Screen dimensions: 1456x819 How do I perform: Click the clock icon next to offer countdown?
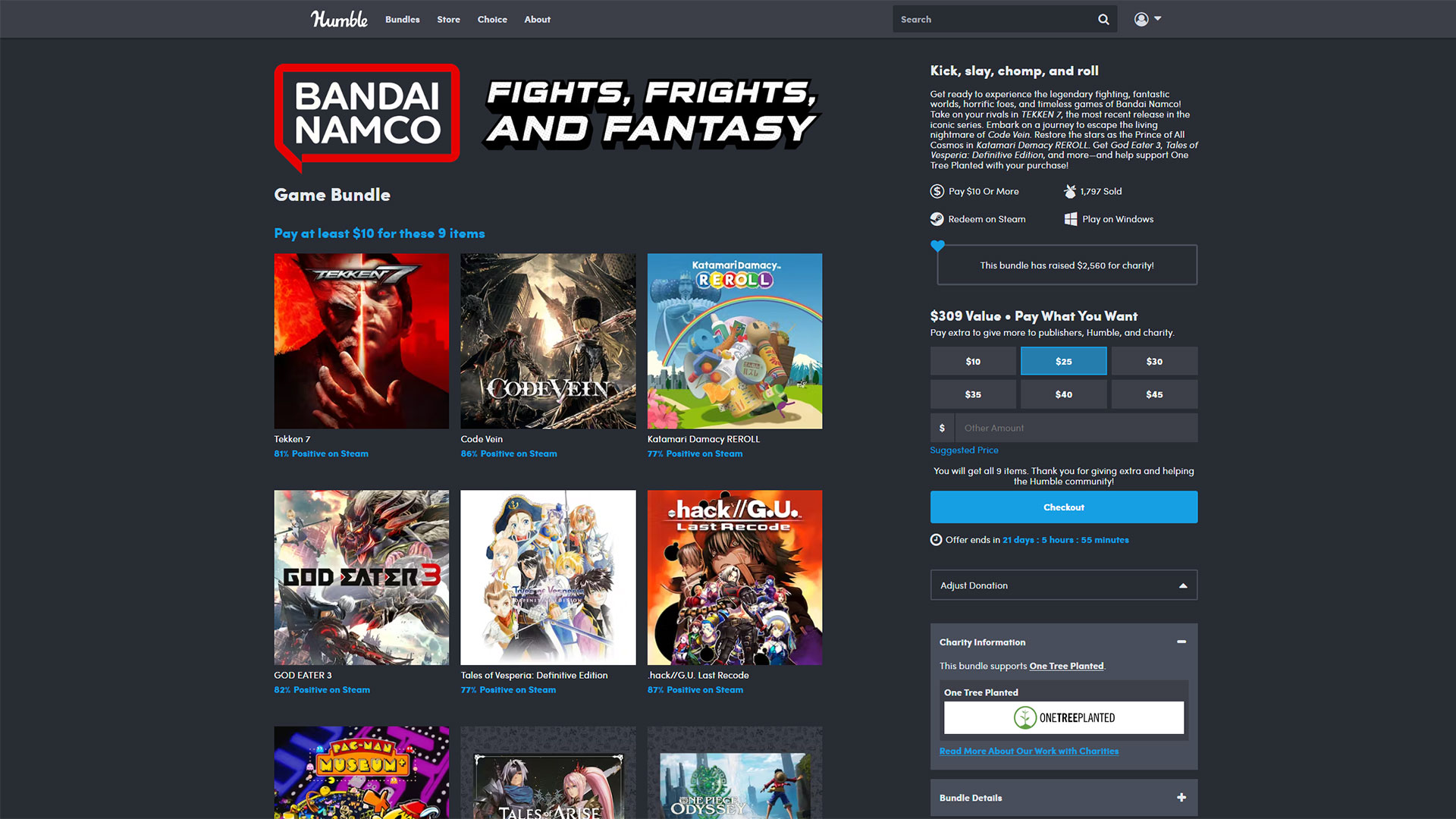pos(935,539)
